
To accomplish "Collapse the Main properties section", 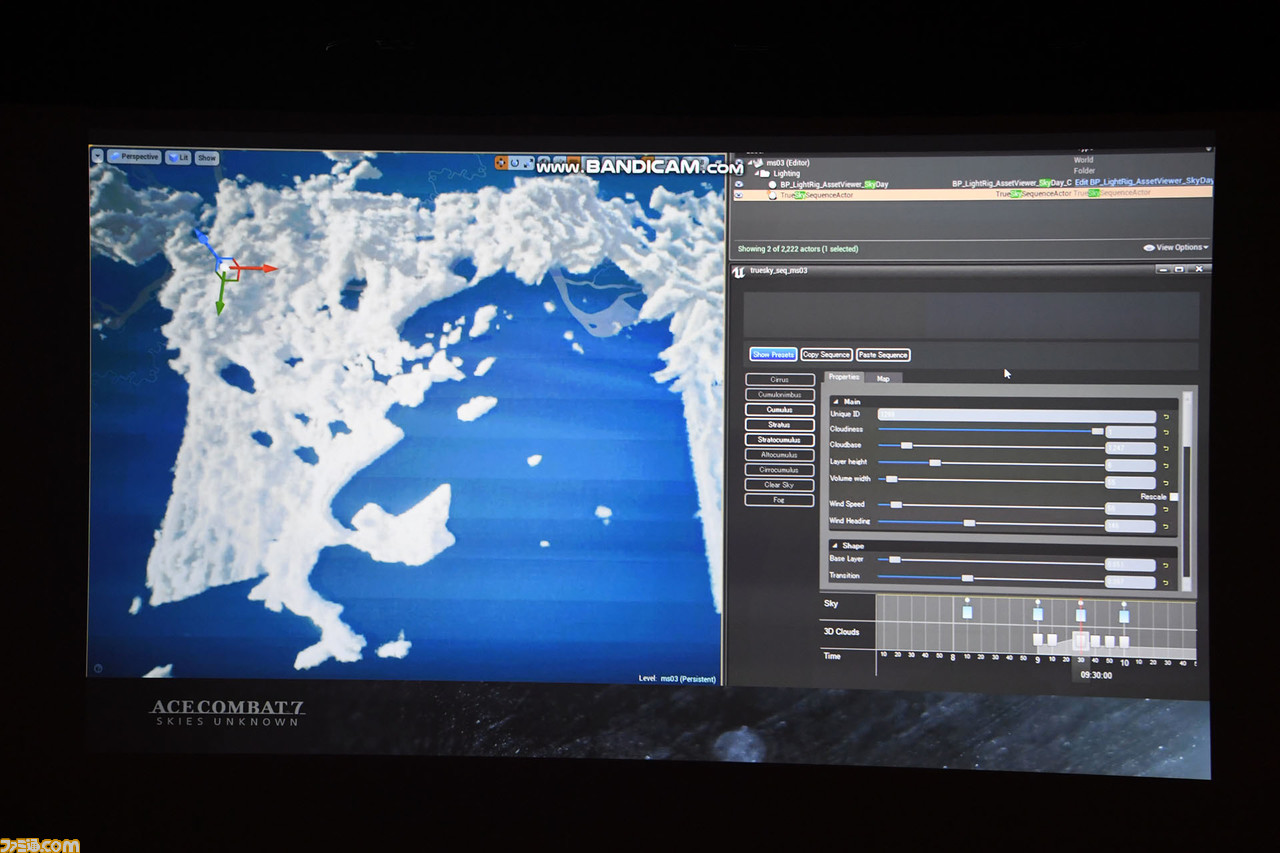I will pos(836,401).
